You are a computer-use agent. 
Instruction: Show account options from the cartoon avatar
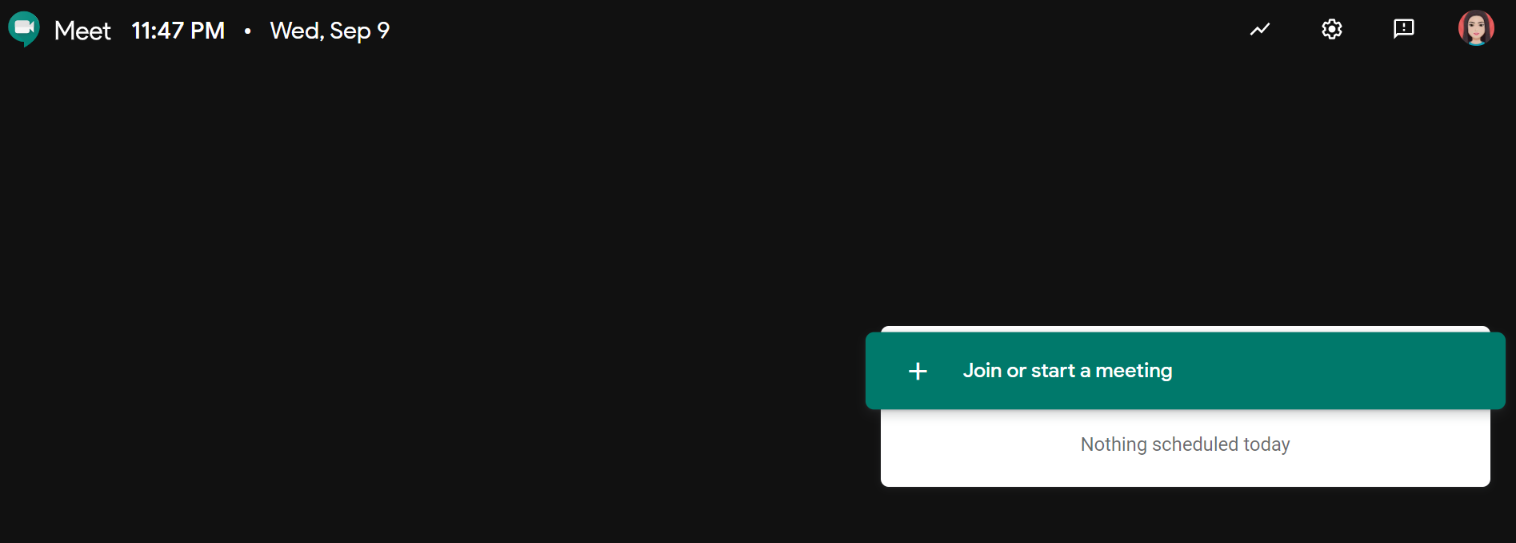coord(1476,28)
